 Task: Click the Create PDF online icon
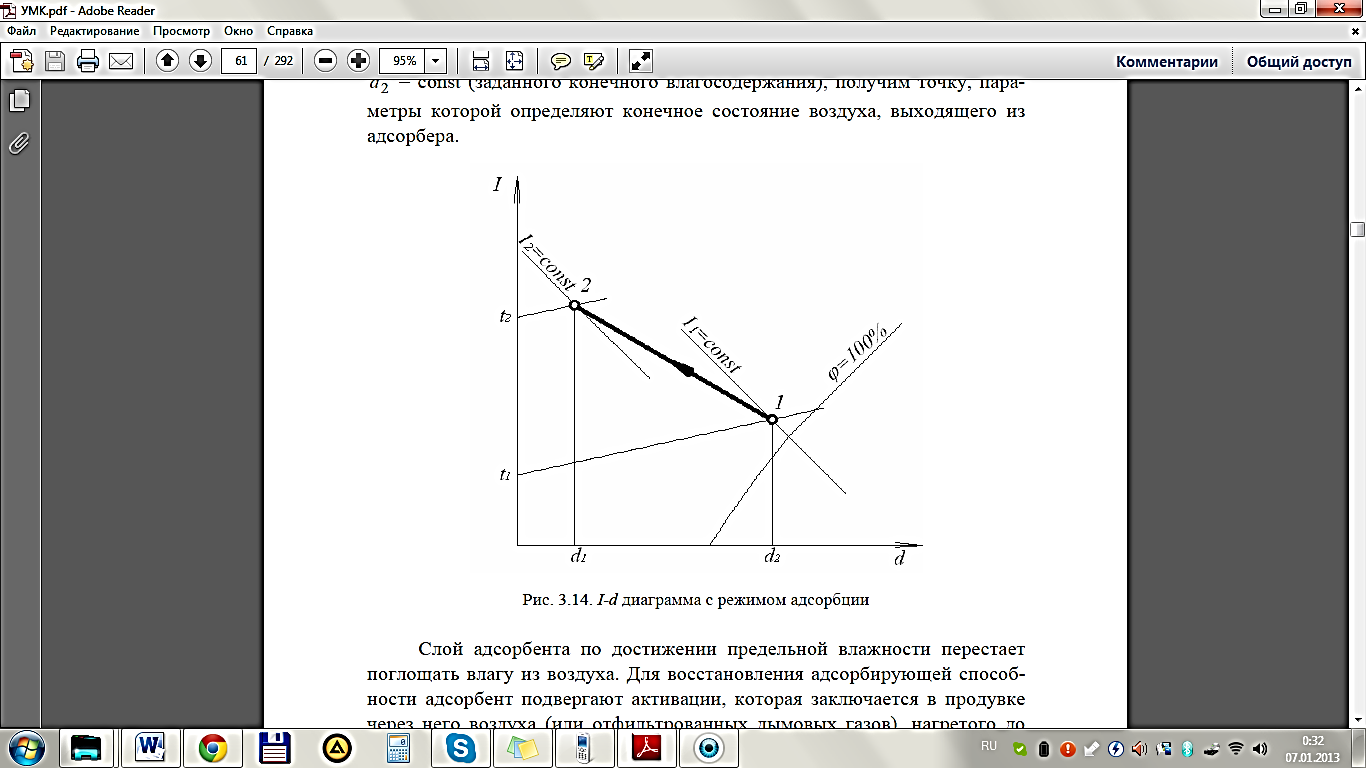[x=22, y=61]
